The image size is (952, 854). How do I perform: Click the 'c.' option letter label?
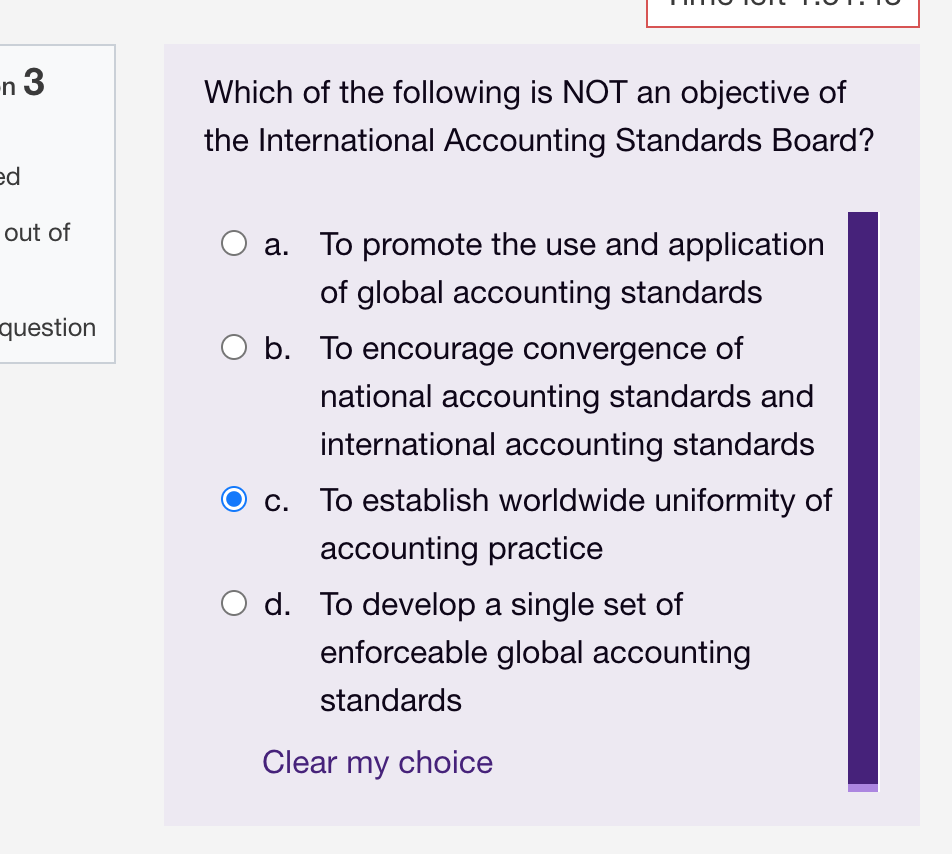pyautogui.click(x=277, y=500)
